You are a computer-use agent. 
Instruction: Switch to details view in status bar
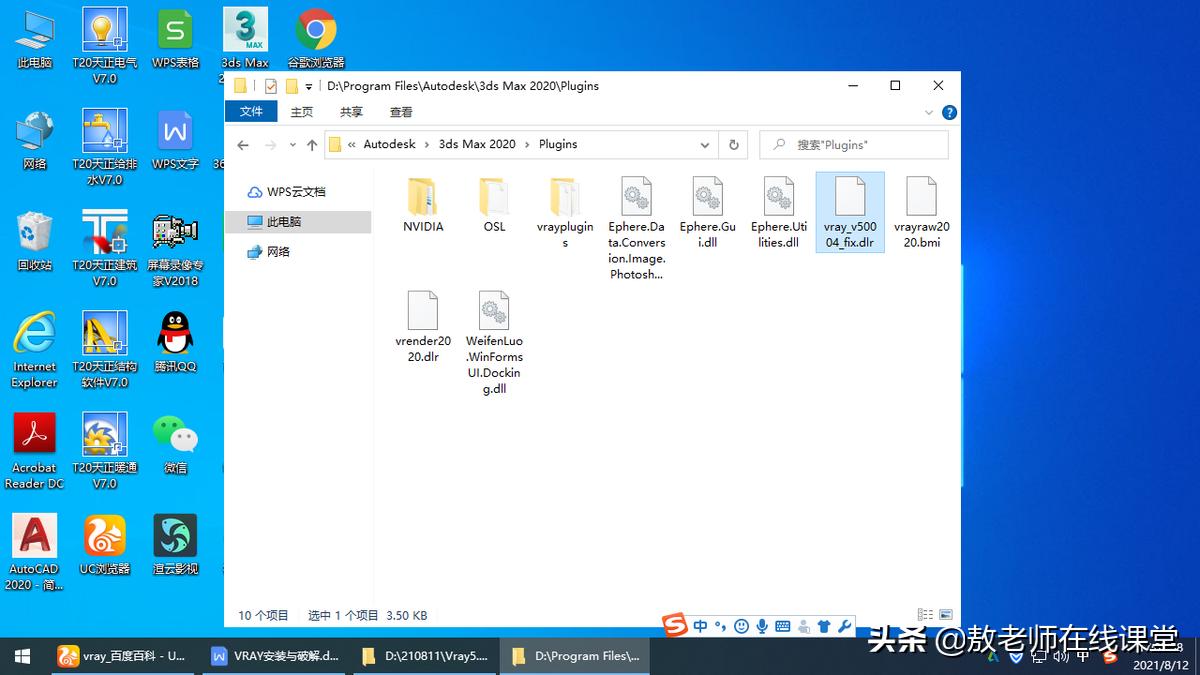click(x=924, y=615)
